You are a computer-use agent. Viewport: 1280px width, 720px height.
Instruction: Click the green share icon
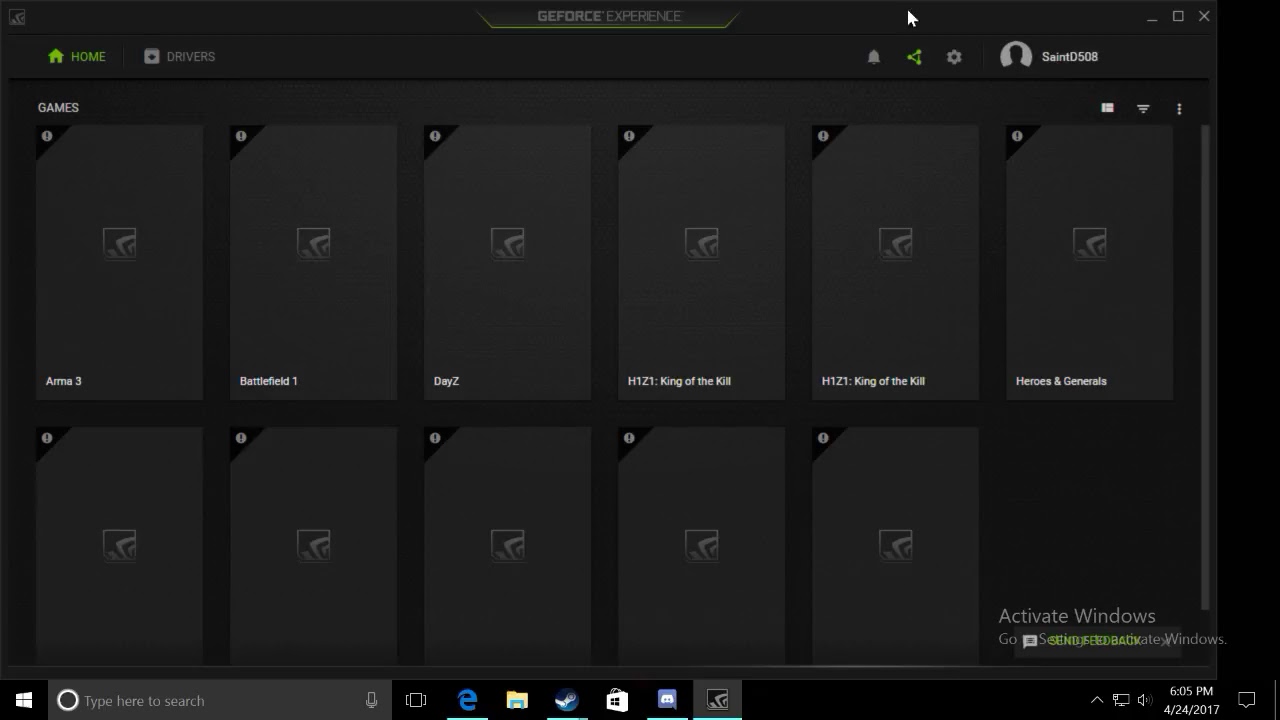(914, 57)
